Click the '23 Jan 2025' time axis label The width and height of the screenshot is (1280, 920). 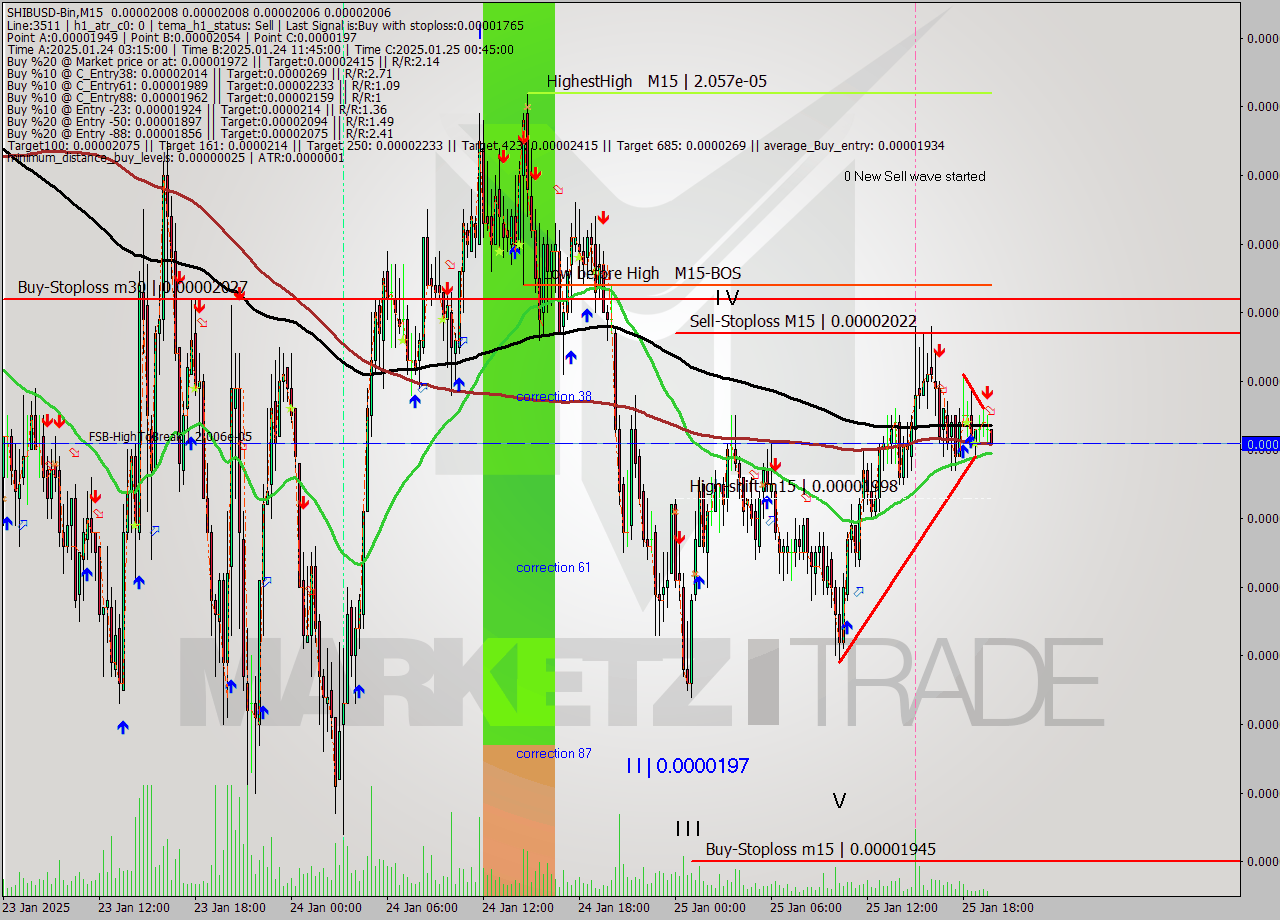tap(36, 908)
